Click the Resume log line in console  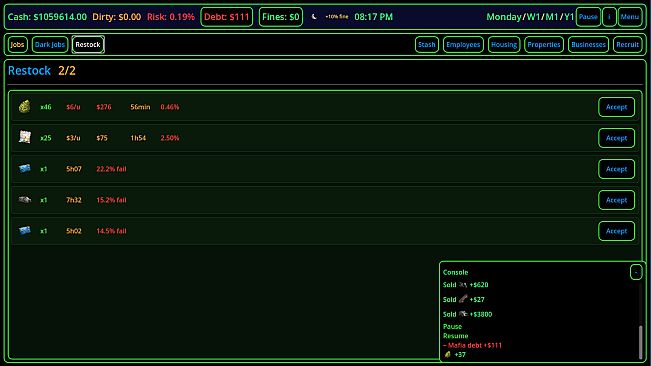(455, 336)
